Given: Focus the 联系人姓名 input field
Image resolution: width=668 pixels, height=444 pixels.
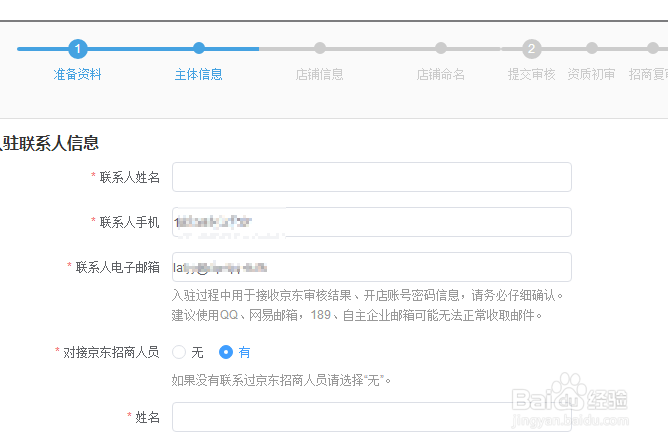Looking at the screenshot, I should (x=371, y=177).
